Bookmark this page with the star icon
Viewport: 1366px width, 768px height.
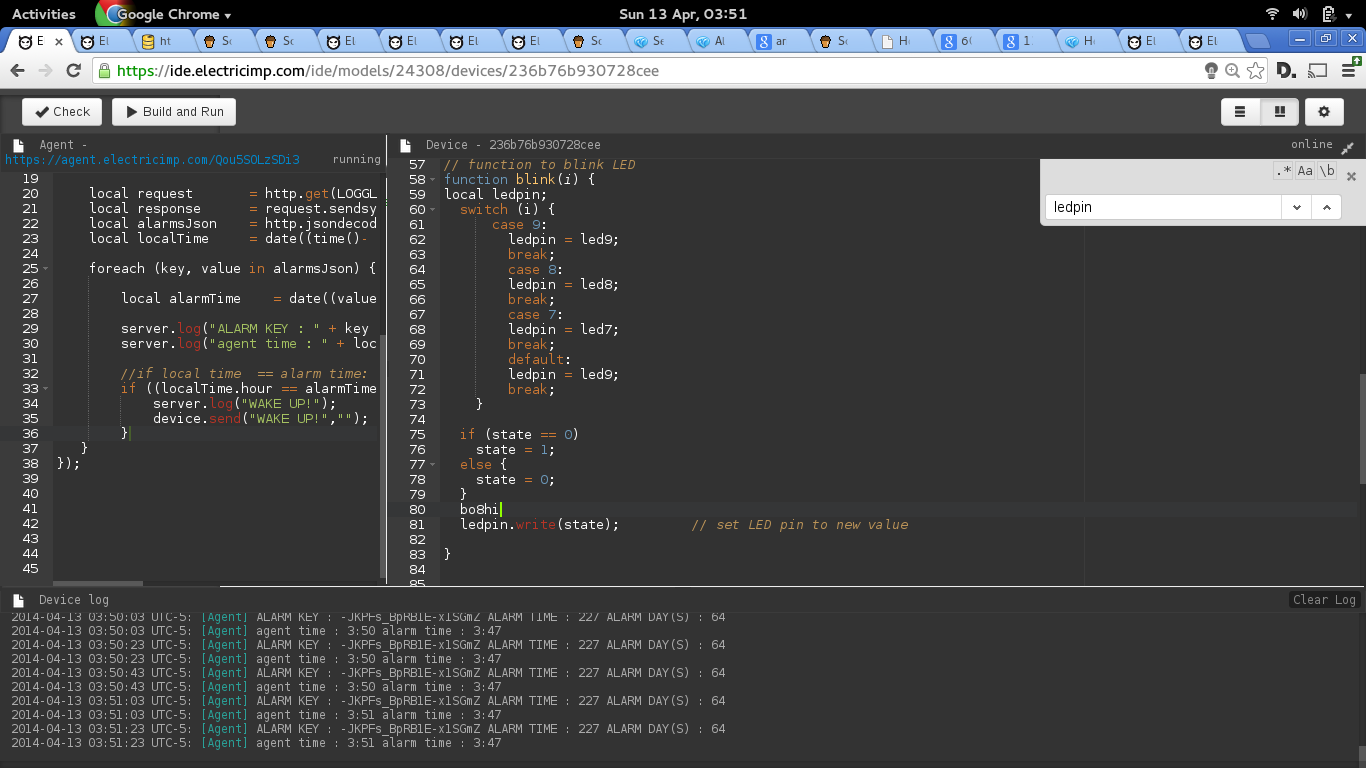(x=1257, y=71)
